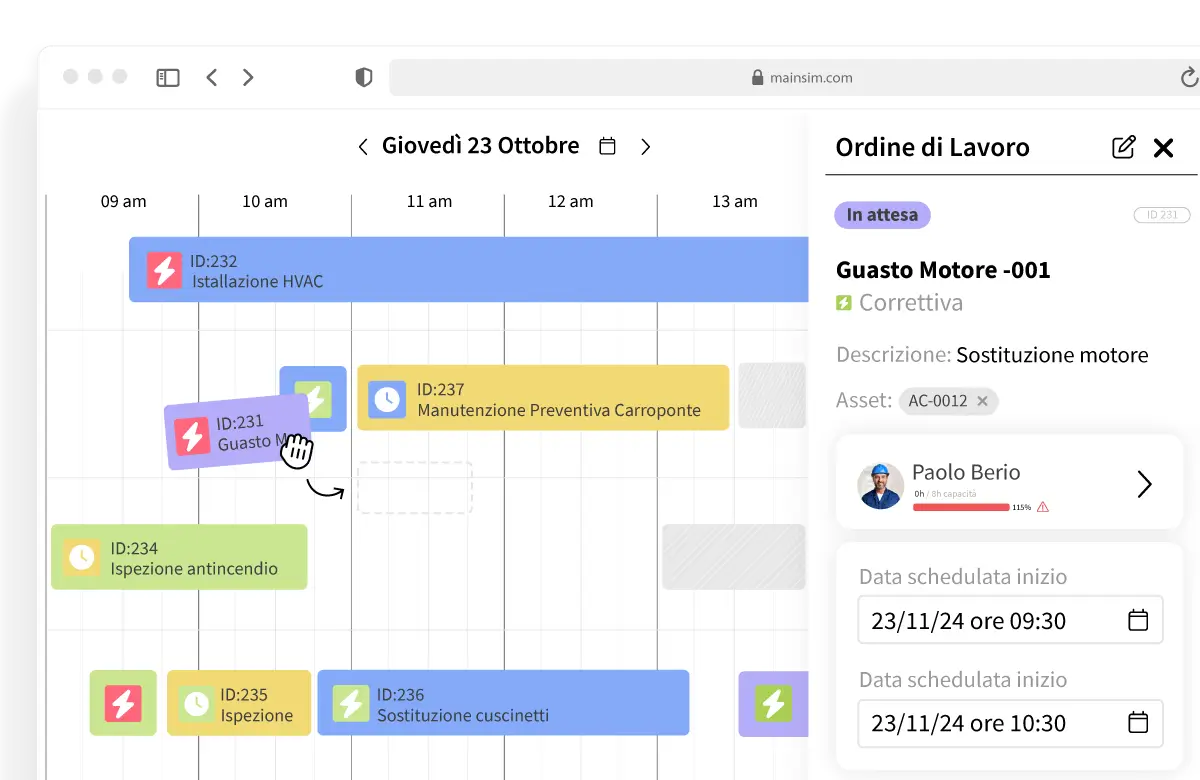Go back with the browser back arrow
This screenshot has width=1200, height=780.
pyautogui.click(x=211, y=77)
